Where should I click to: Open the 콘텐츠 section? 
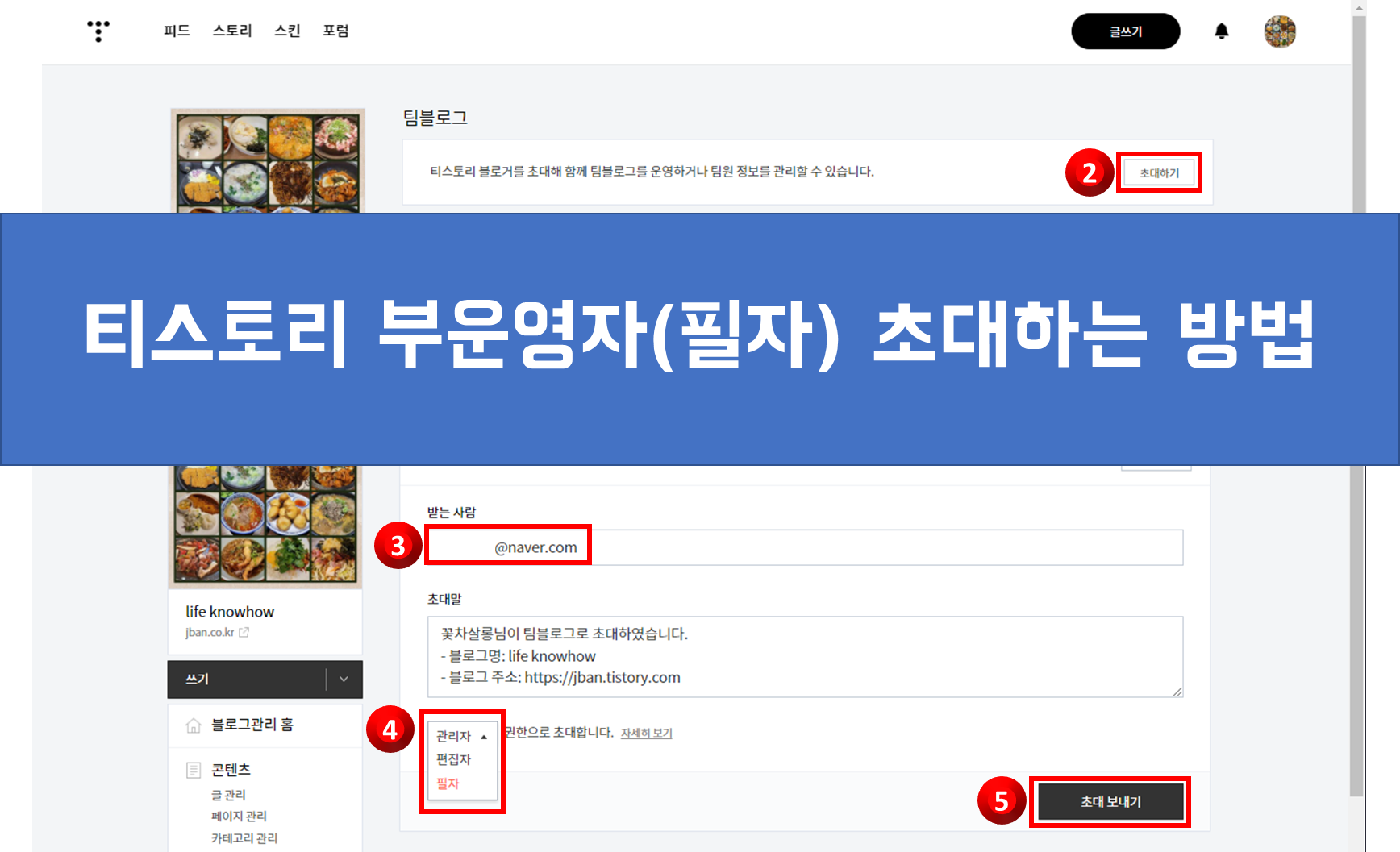coord(231,770)
